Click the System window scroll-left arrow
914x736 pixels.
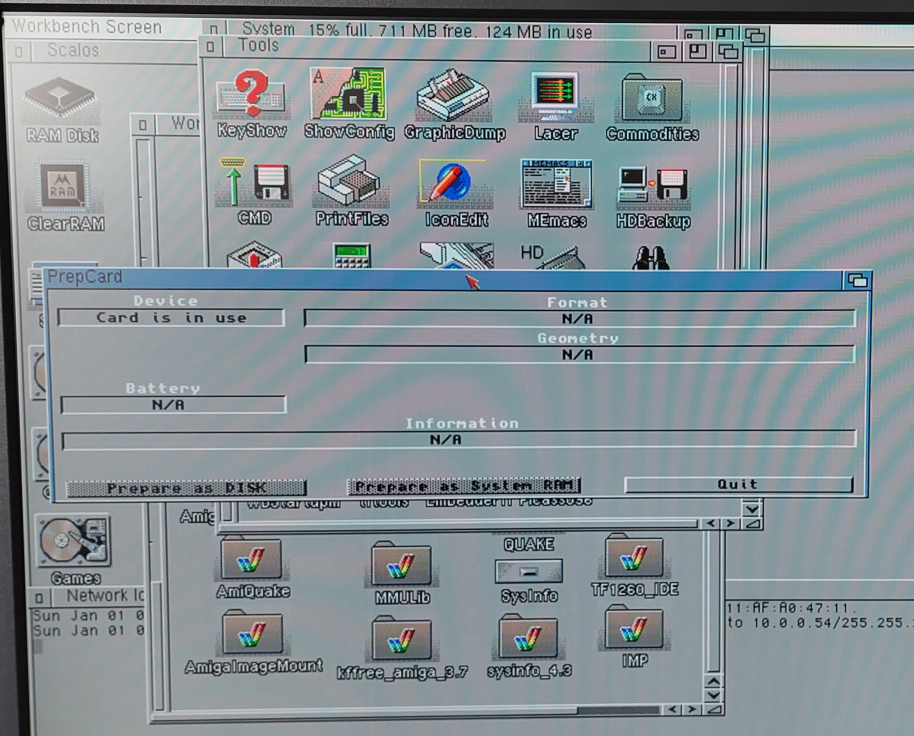click(x=711, y=523)
